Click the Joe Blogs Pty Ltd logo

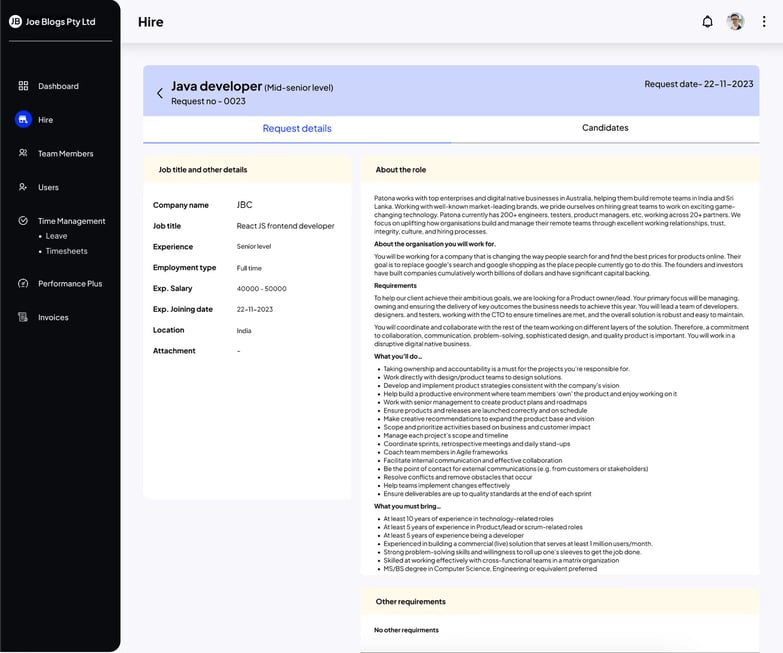(x=15, y=21)
